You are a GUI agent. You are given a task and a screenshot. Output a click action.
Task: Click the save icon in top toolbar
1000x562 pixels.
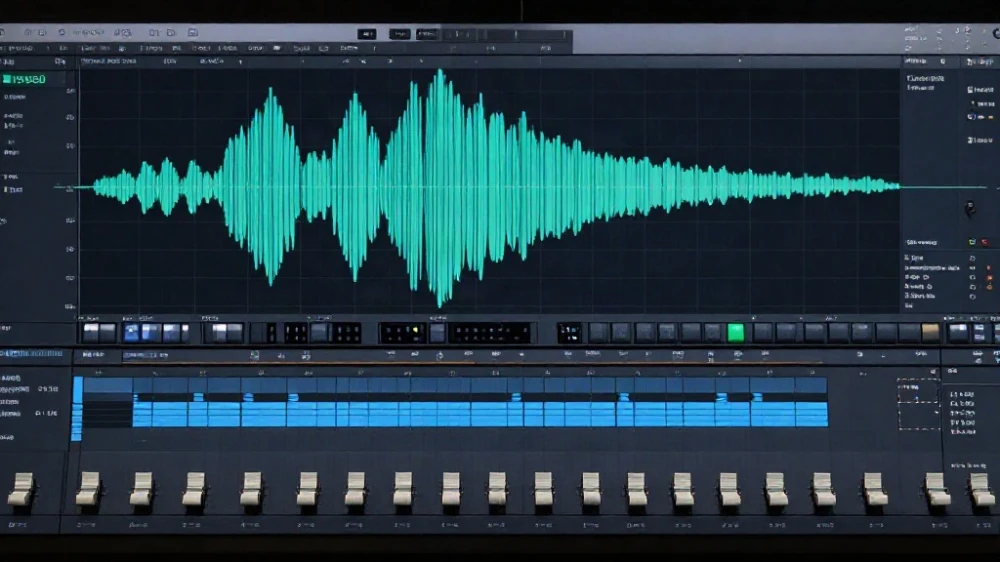tap(193, 33)
